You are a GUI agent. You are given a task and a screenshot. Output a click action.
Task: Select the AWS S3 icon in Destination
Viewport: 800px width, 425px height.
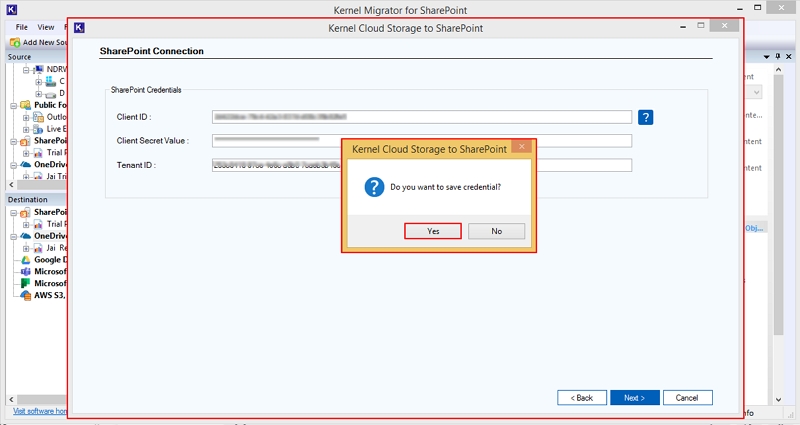pos(26,295)
